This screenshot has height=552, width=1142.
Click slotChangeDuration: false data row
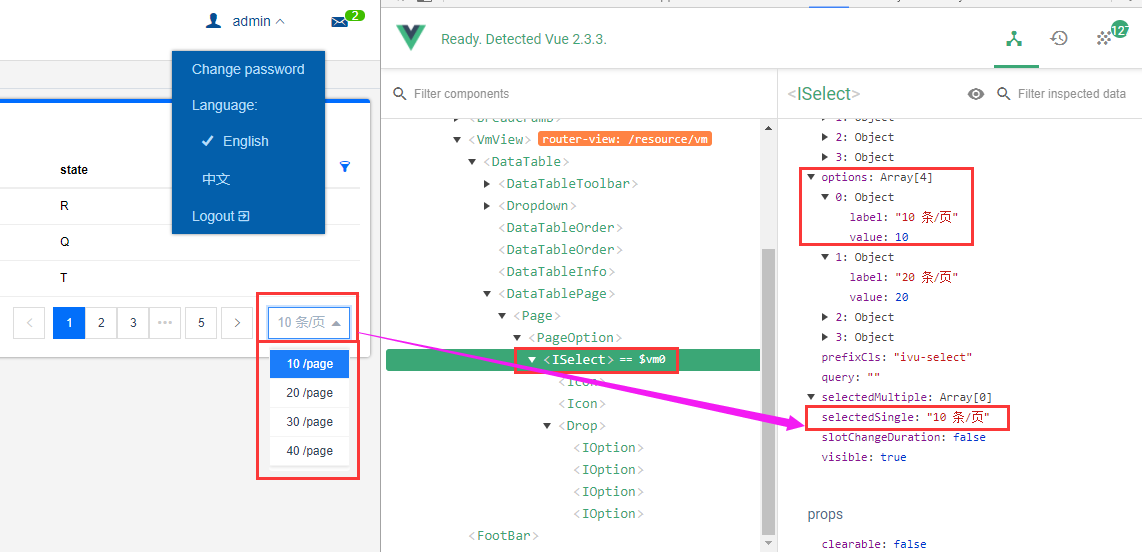tap(903, 437)
